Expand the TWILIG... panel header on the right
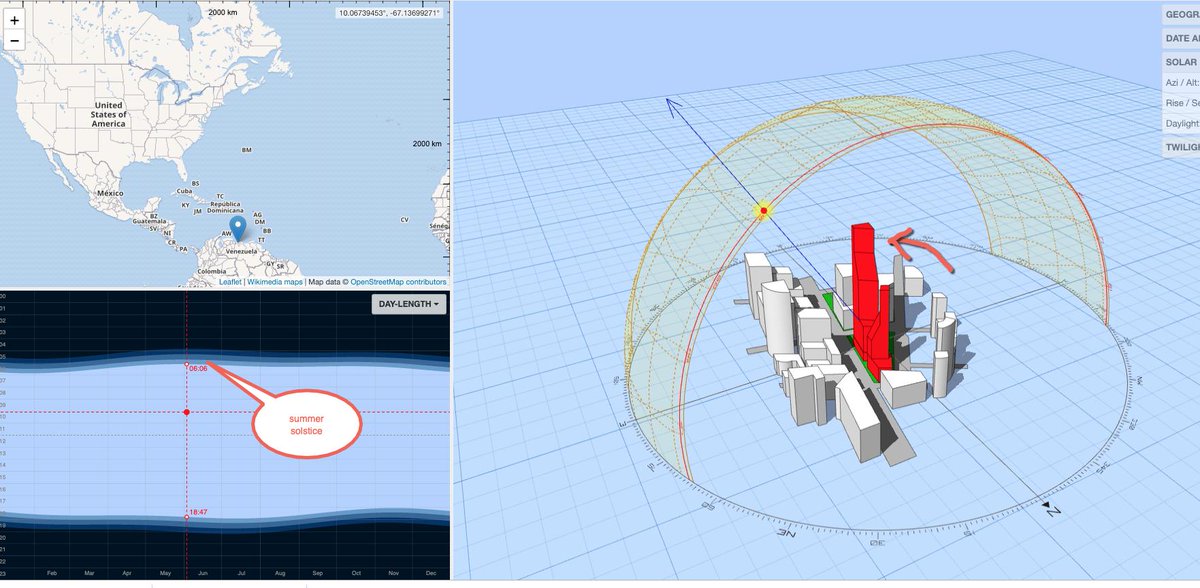1200x588 pixels. pyautogui.click(x=1181, y=147)
